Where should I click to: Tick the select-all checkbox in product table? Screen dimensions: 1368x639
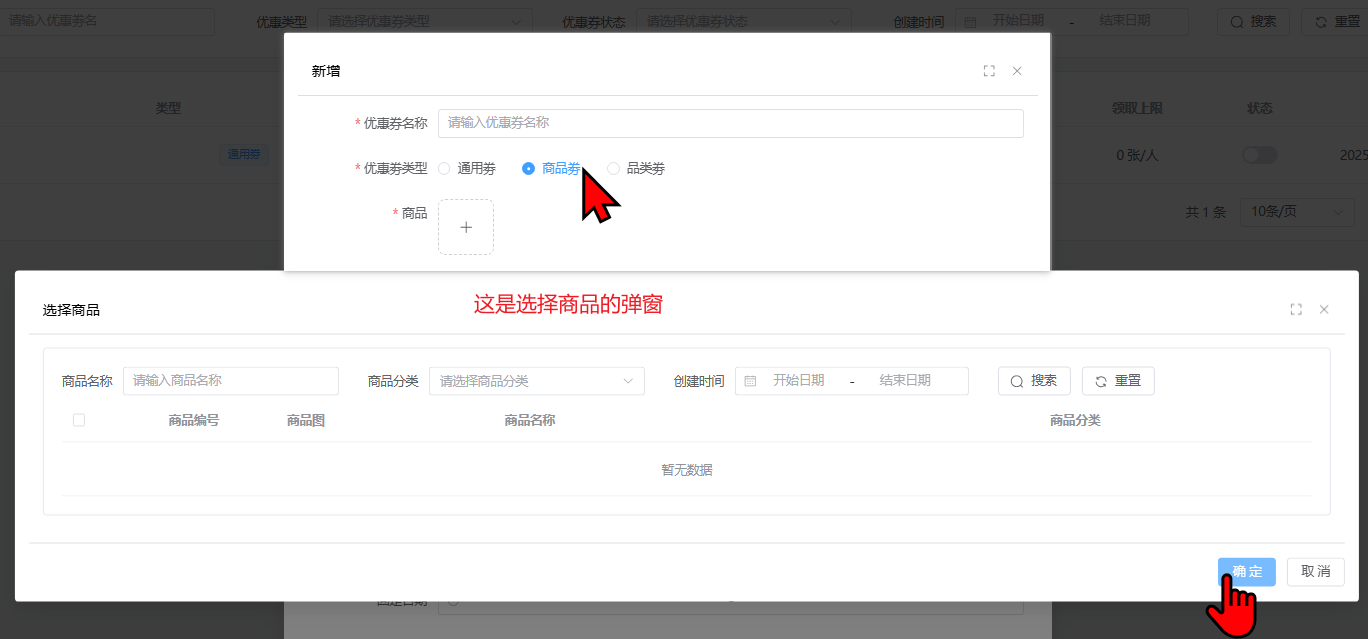click(79, 420)
